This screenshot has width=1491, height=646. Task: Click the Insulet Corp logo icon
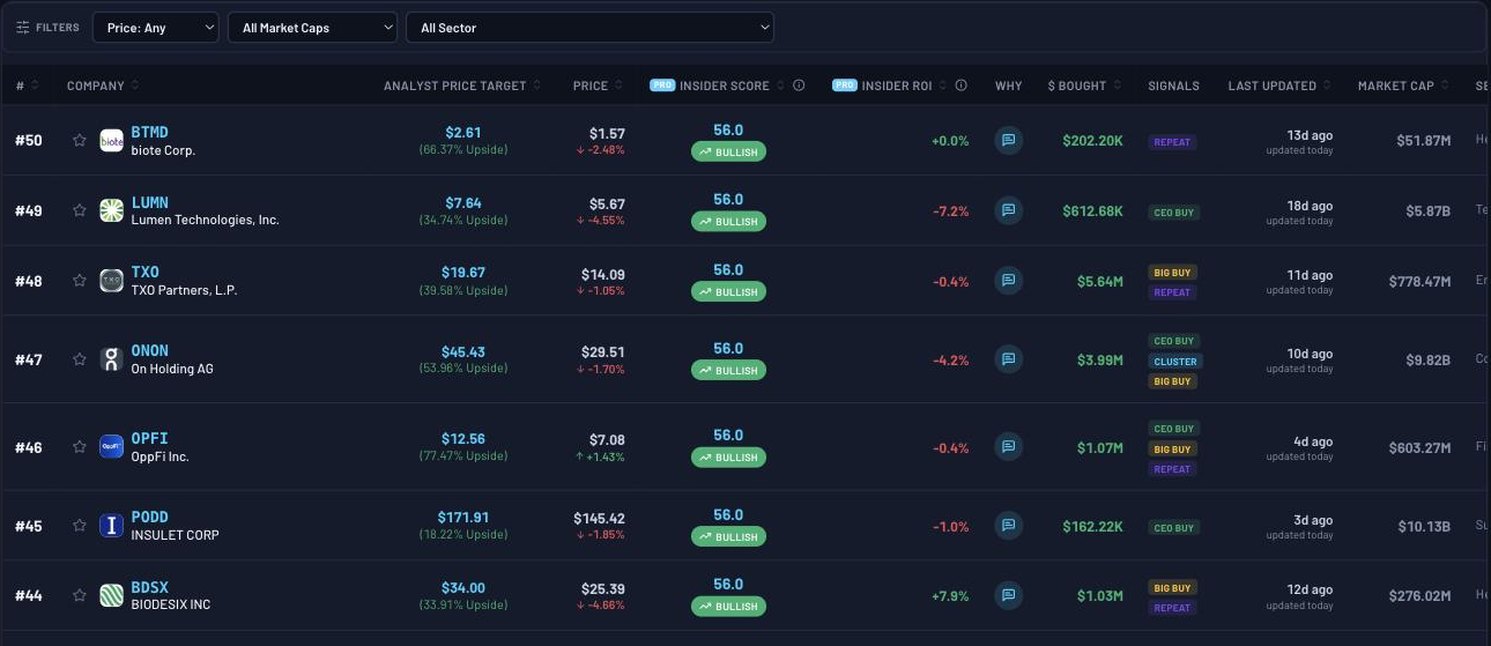[111, 525]
